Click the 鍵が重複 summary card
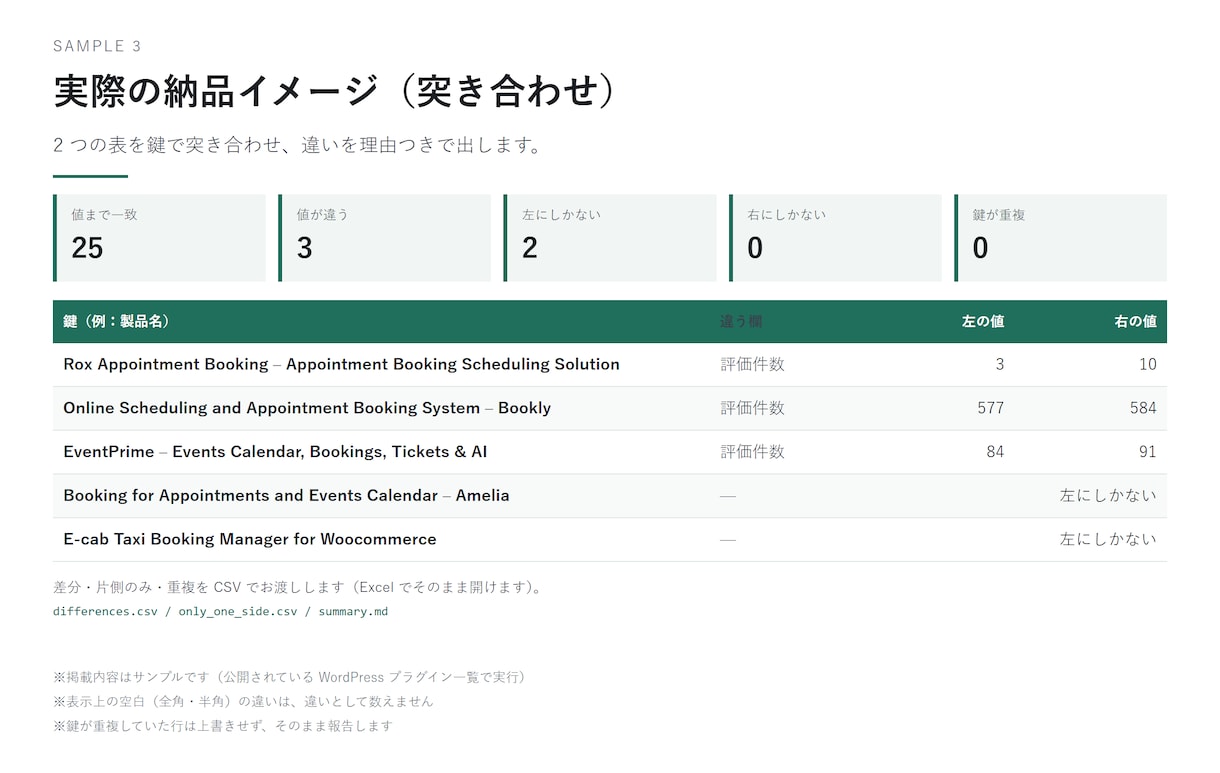Screen dimensions: 1220x773 click(x=1061, y=238)
